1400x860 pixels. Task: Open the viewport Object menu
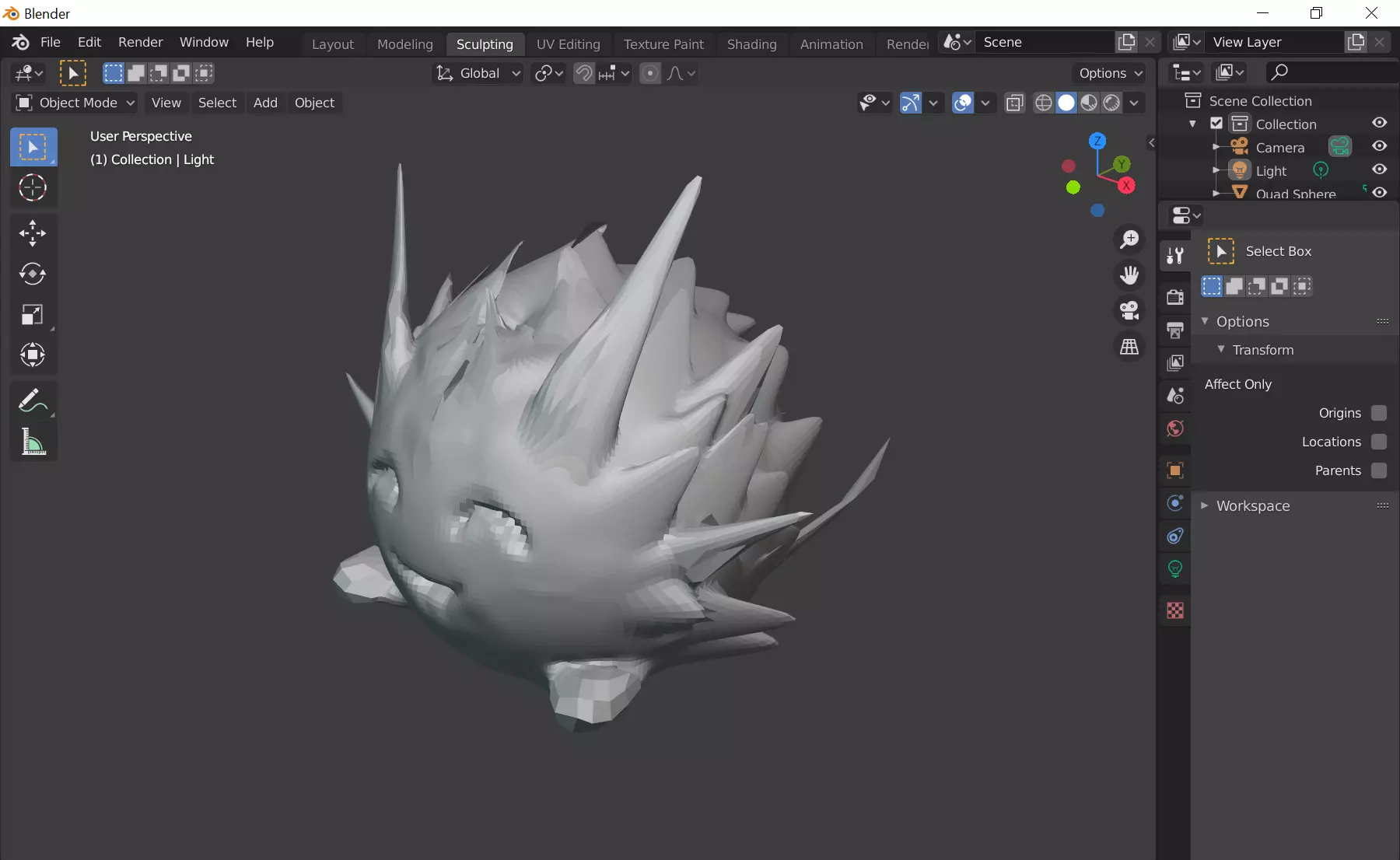pos(314,103)
